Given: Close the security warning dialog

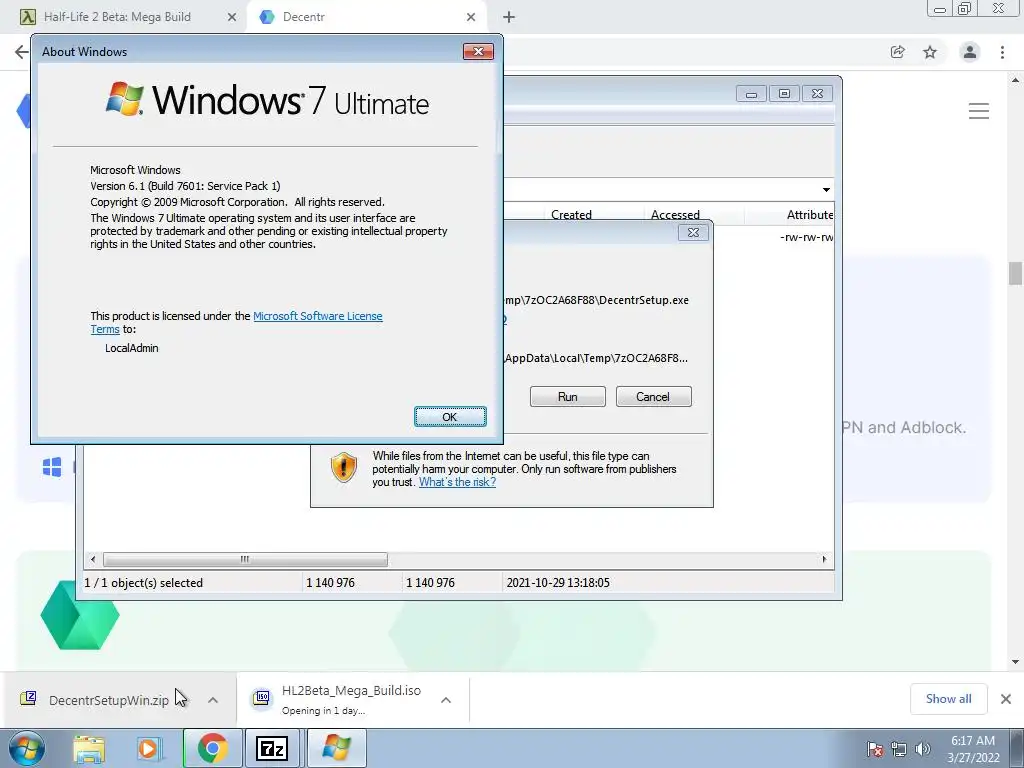Looking at the screenshot, I should [x=694, y=232].
